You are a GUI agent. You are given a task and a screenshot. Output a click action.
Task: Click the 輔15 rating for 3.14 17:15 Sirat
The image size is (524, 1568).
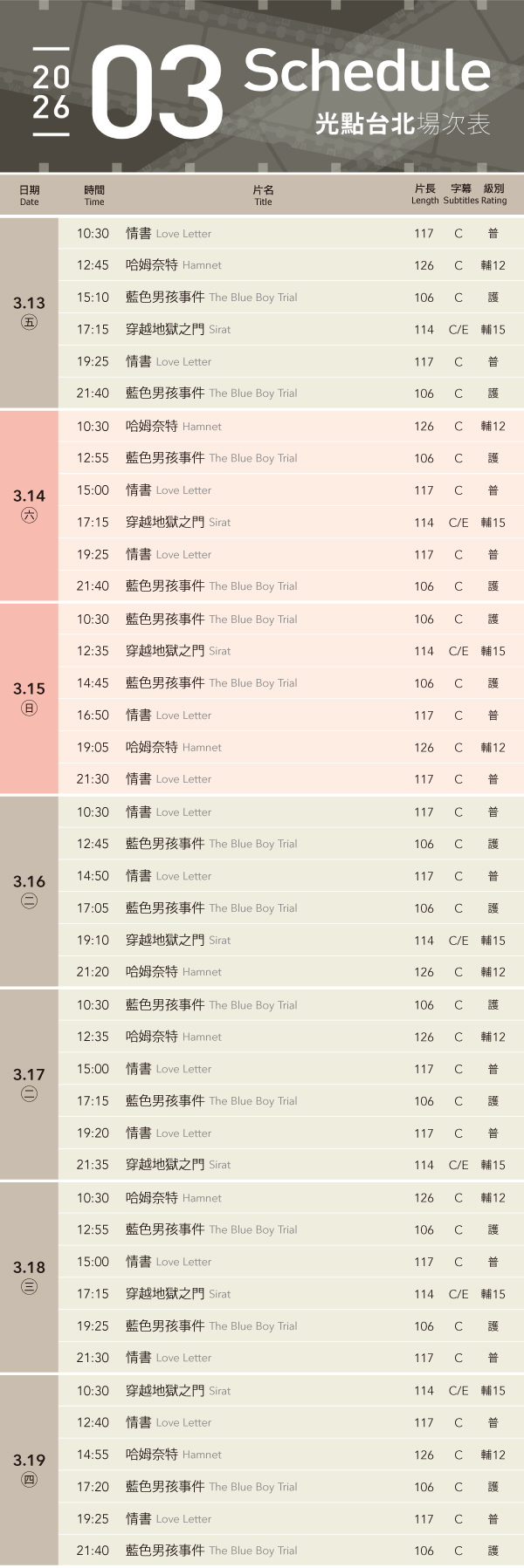[x=493, y=523]
